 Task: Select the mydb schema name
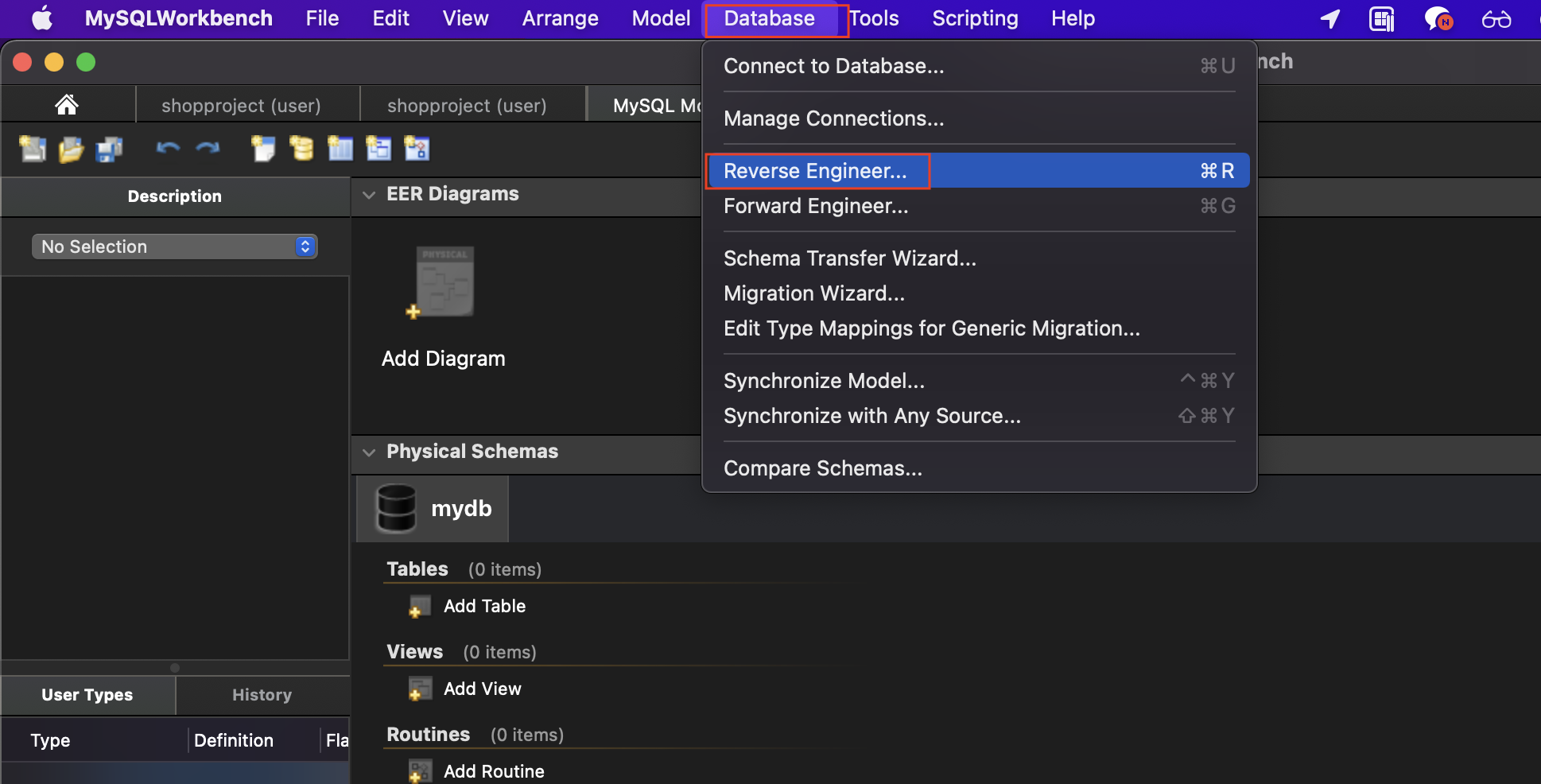point(461,508)
